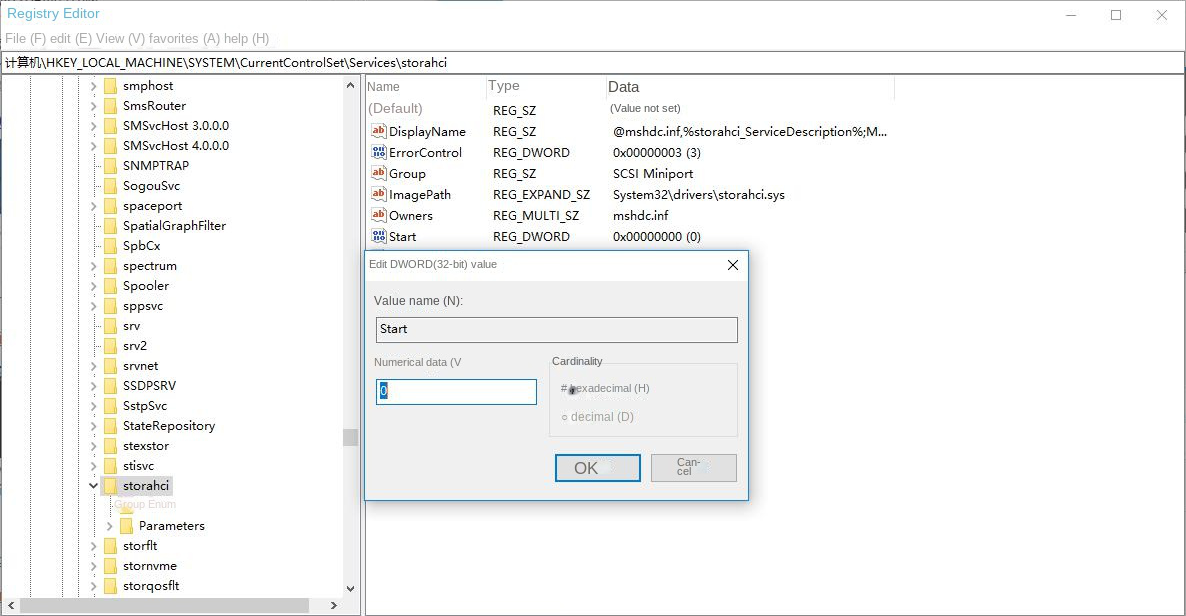Click the Spooler folder icon
Viewport: 1186px width, 616px height.
click(x=110, y=286)
